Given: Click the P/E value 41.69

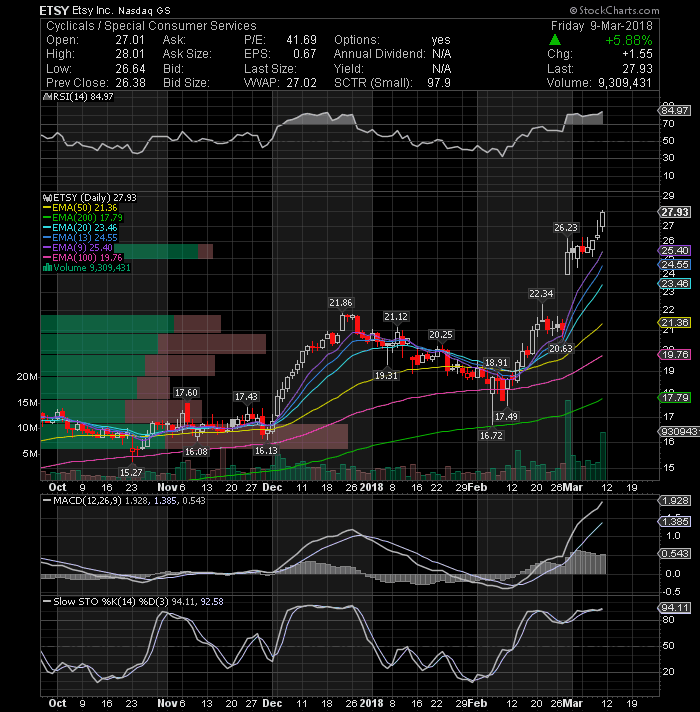Looking at the screenshot, I should click(301, 40).
